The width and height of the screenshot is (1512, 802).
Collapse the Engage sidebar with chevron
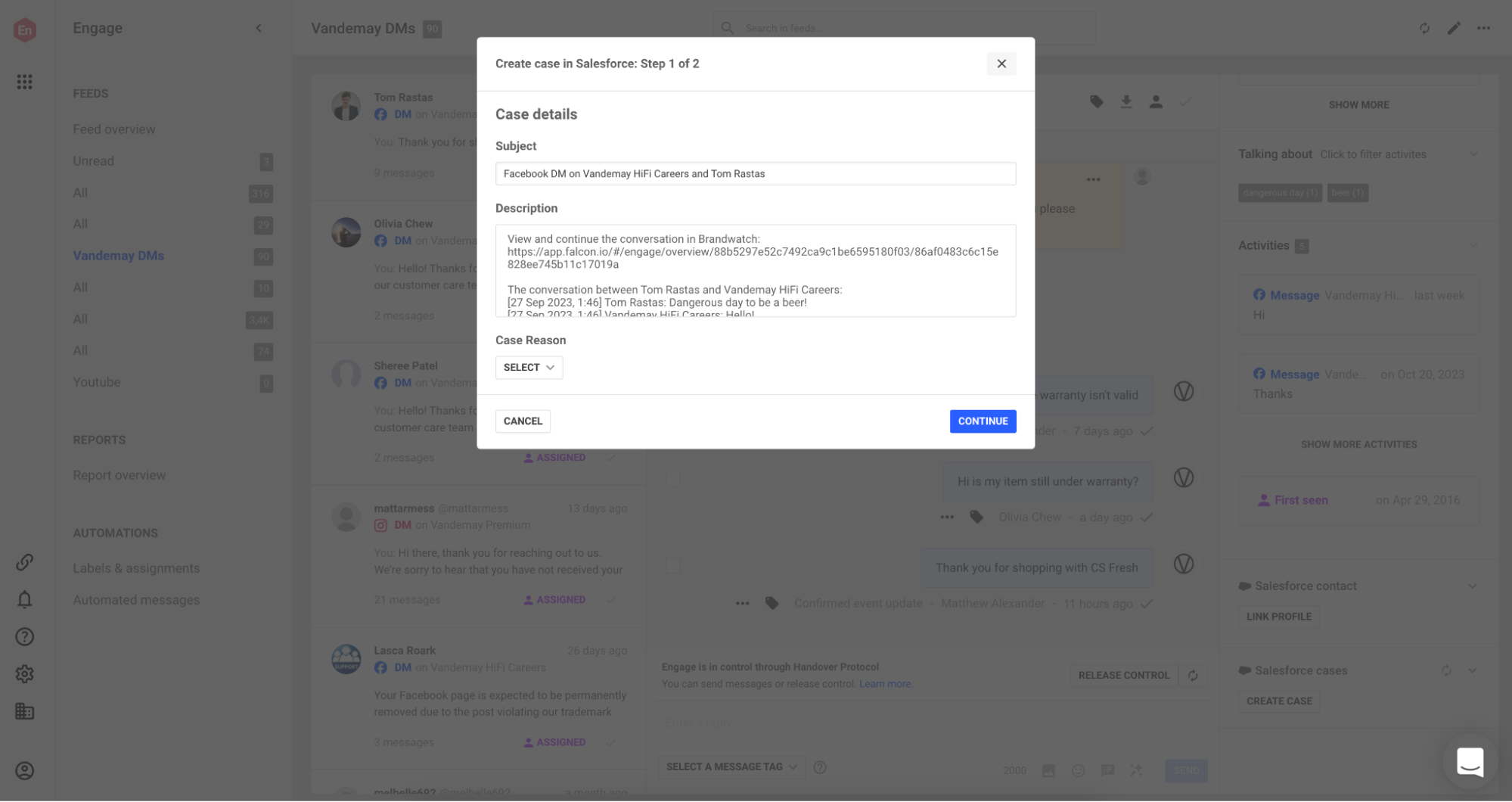pos(259,28)
